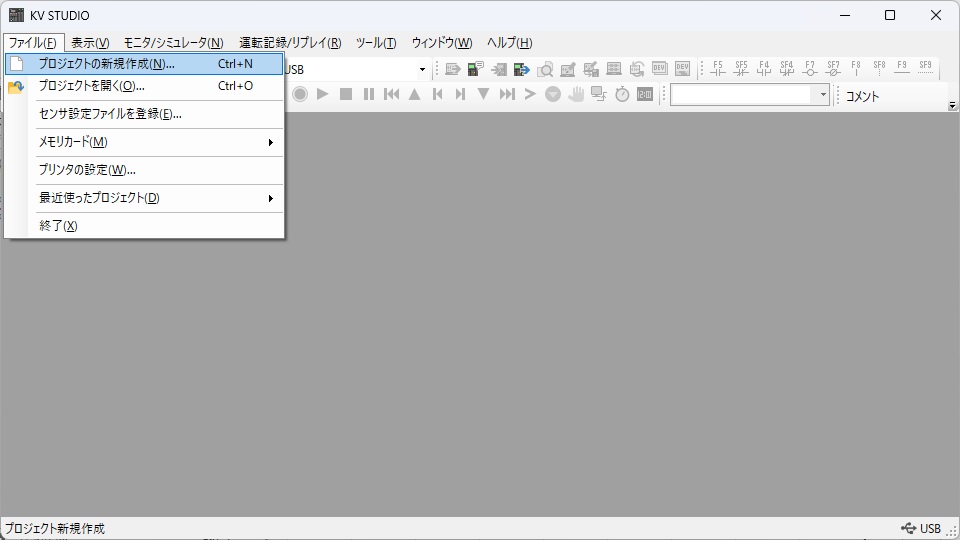The height and width of the screenshot is (540, 960).
Task: Click the F4 OR contact icon
Action: click(764, 69)
